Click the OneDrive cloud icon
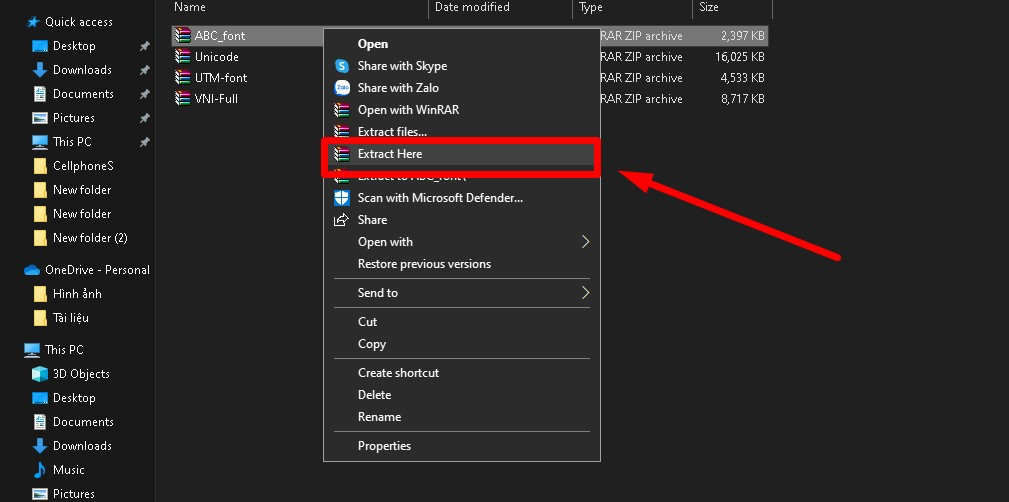This screenshot has height=502, width=1009. tap(32, 270)
